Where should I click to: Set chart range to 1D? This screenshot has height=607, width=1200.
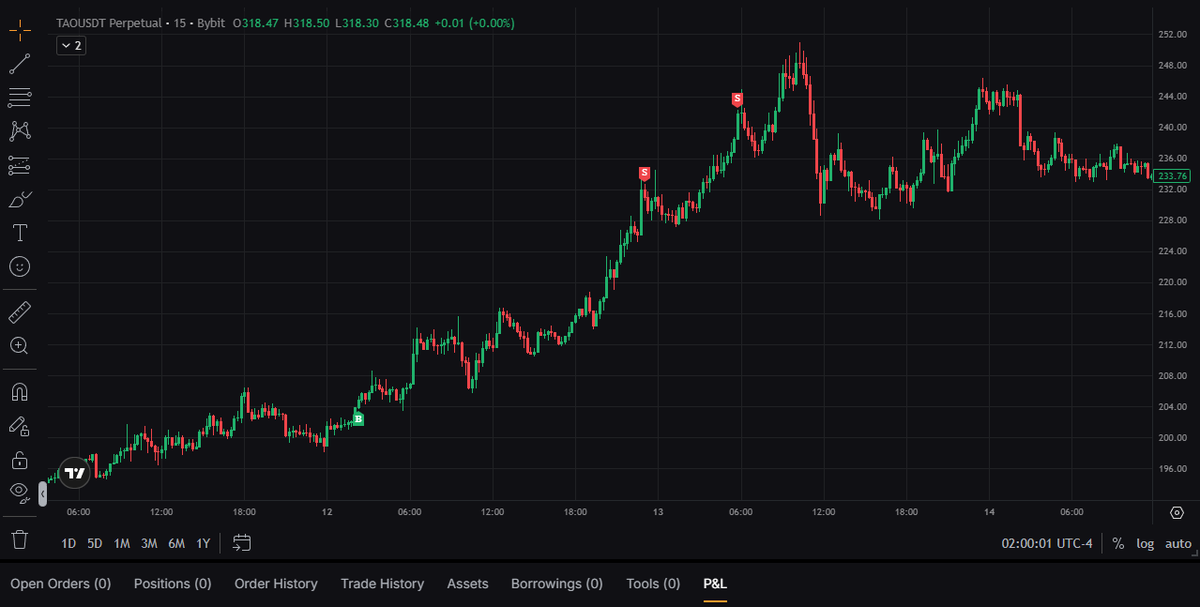point(68,543)
